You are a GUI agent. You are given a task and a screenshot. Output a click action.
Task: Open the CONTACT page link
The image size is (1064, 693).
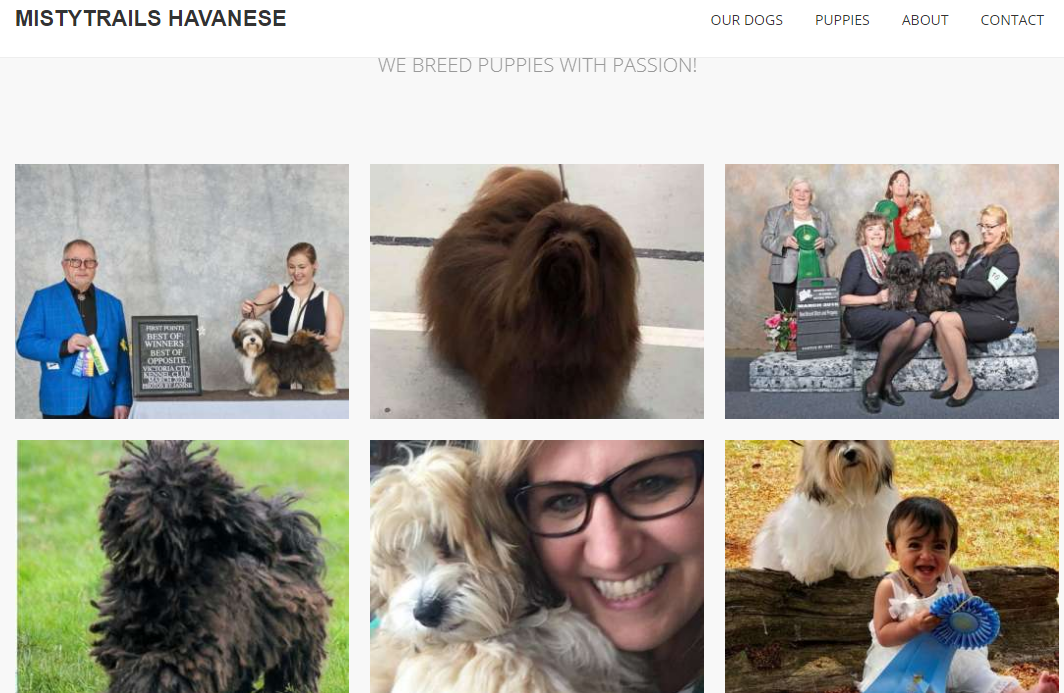coord(1012,20)
